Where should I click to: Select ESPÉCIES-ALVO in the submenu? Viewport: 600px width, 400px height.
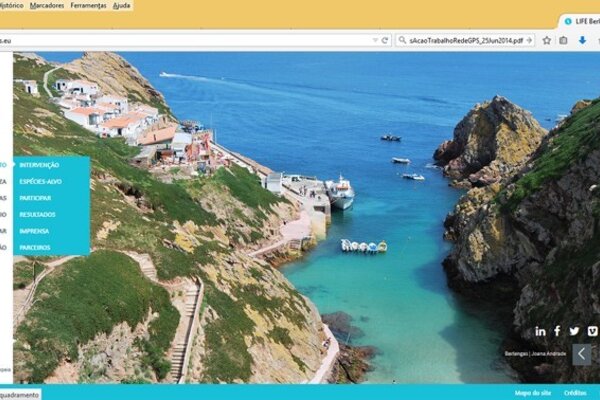click(41, 181)
